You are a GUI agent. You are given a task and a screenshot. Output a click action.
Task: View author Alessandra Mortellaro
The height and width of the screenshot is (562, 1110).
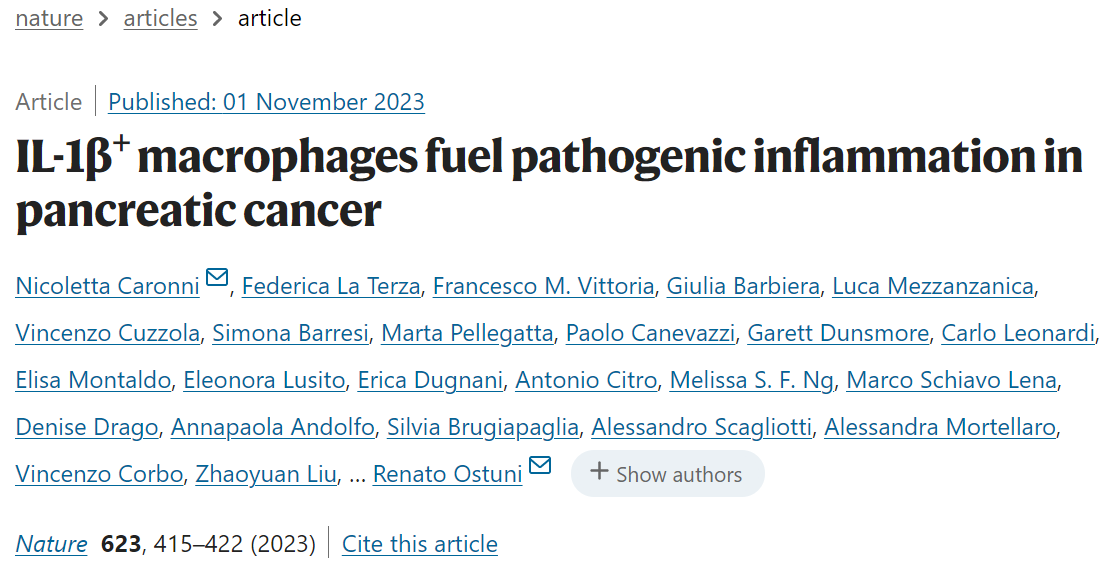[940, 427]
